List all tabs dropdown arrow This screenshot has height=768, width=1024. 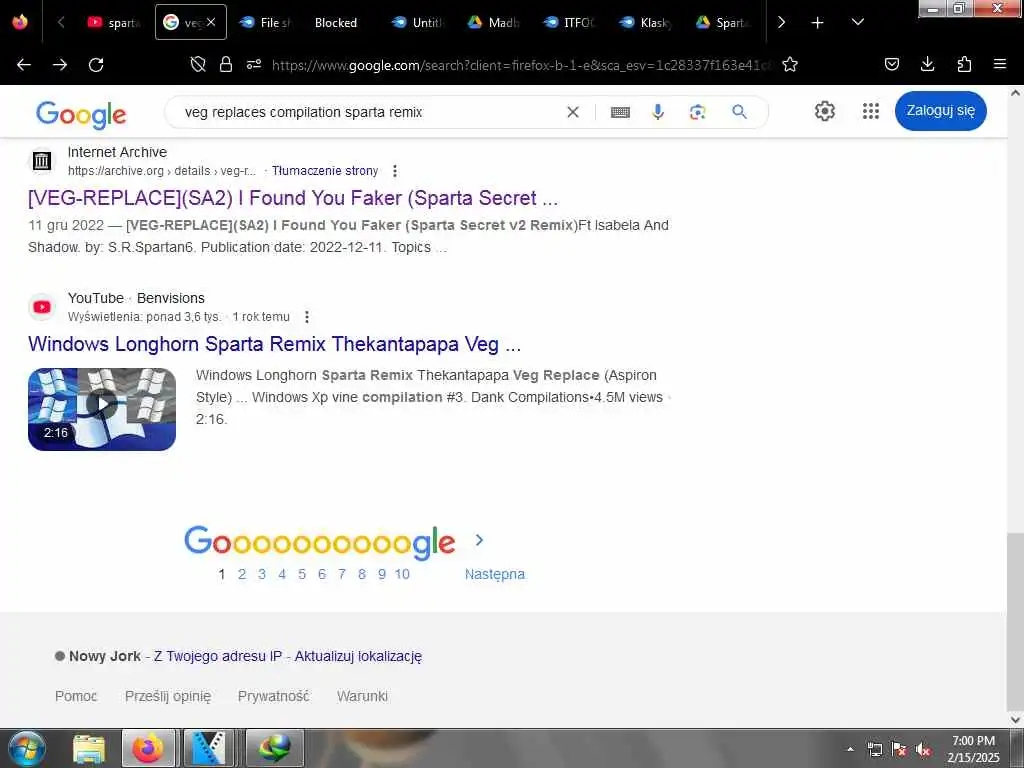pyautogui.click(x=858, y=22)
